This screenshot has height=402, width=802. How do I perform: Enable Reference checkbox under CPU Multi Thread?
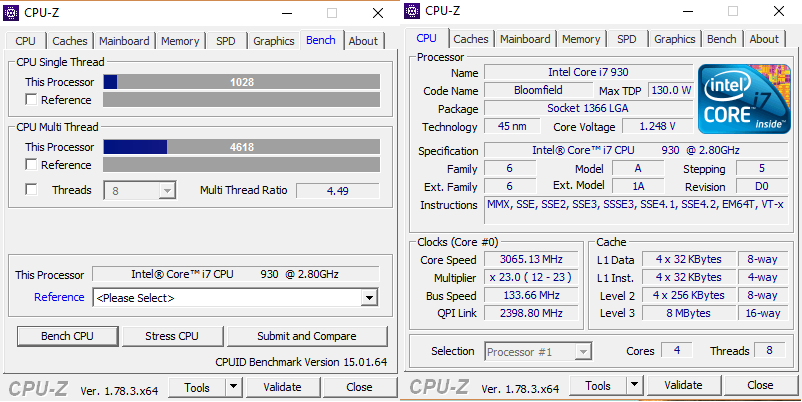pos(32,165)
